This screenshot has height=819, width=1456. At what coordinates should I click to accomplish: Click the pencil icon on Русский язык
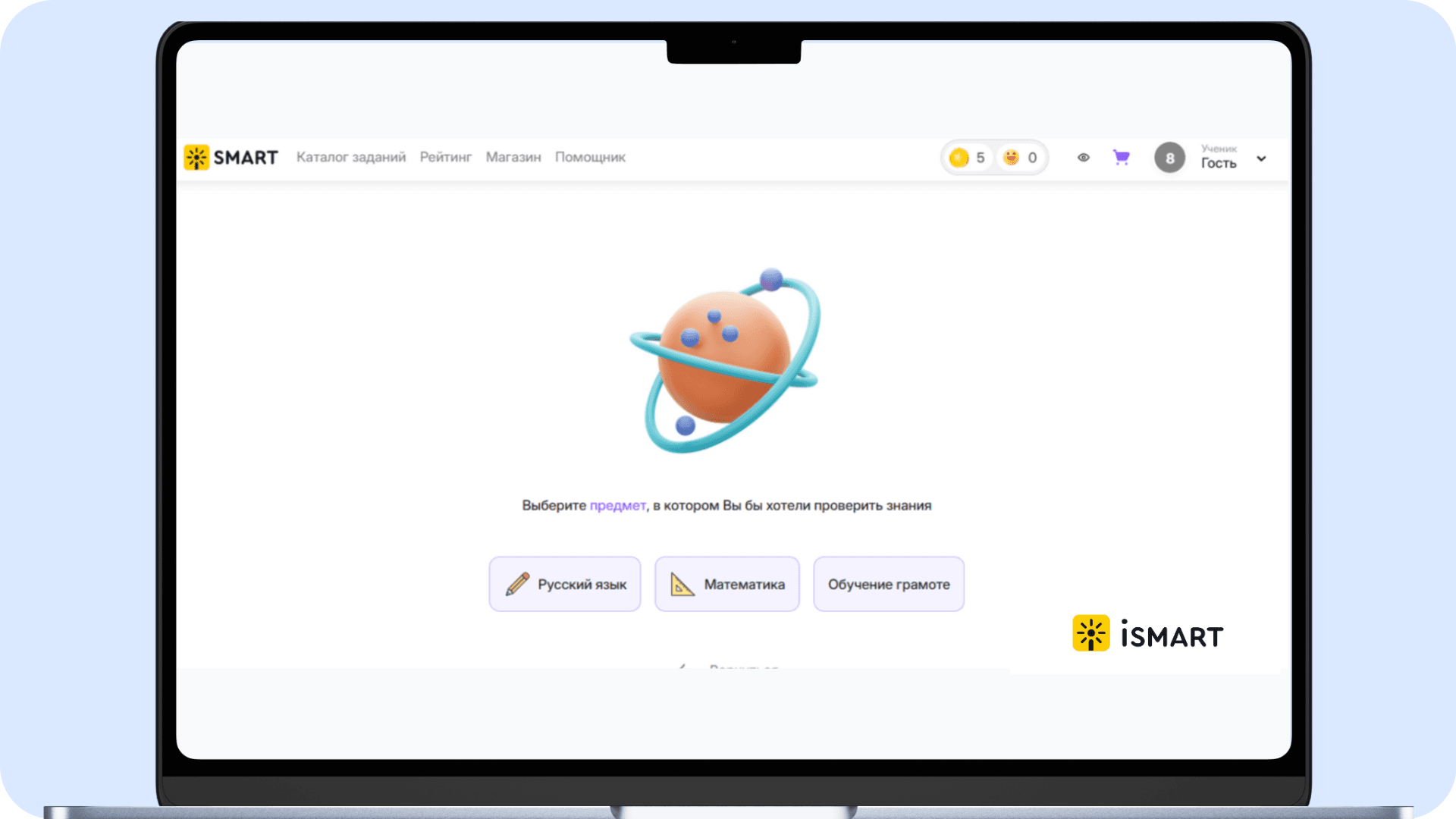pos(517,584)
